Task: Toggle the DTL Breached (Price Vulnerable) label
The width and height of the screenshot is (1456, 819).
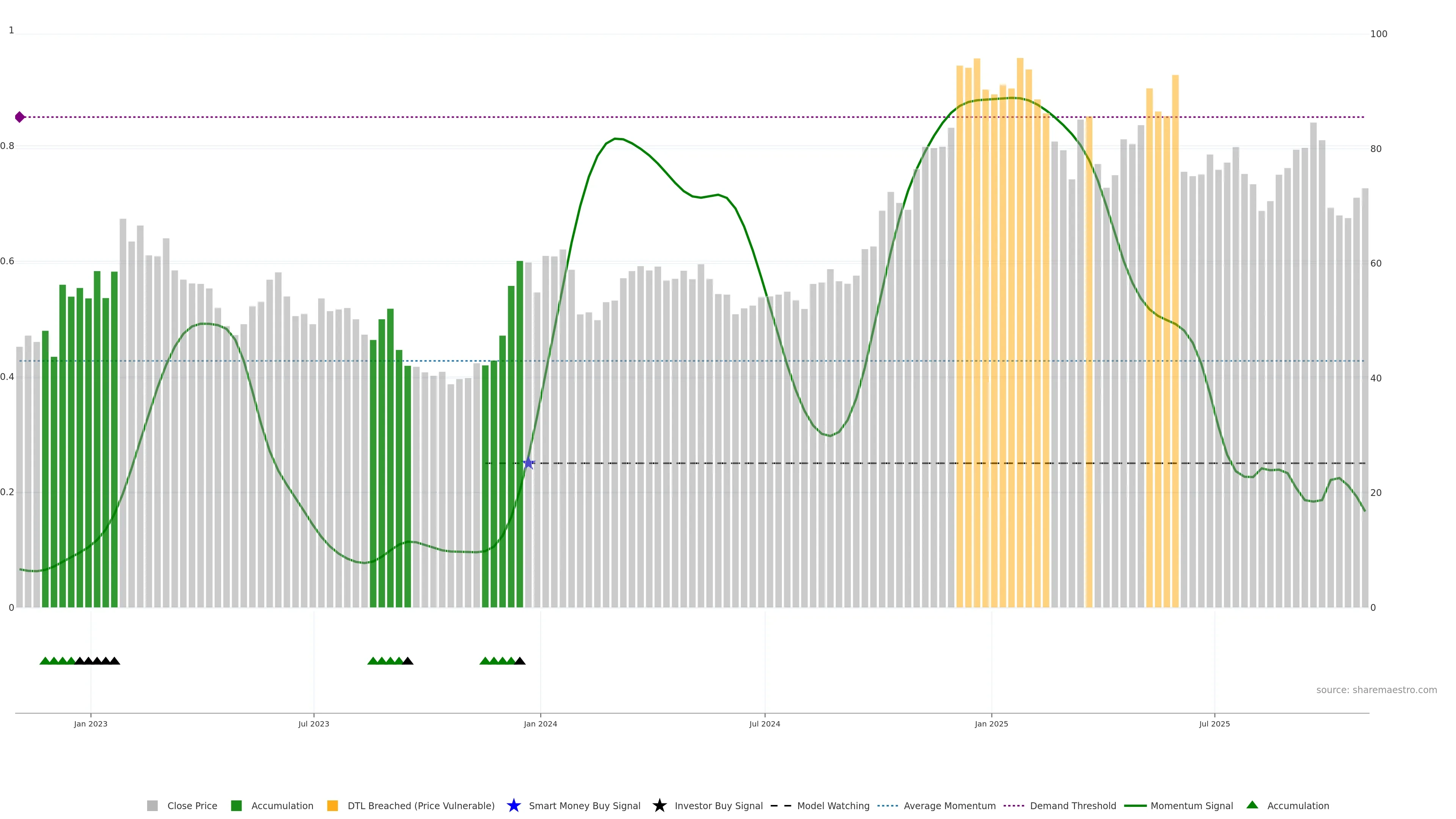Action: pos(421,805)
